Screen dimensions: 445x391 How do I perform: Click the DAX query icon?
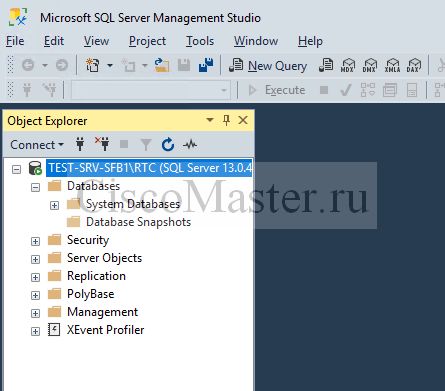point(414,65)
